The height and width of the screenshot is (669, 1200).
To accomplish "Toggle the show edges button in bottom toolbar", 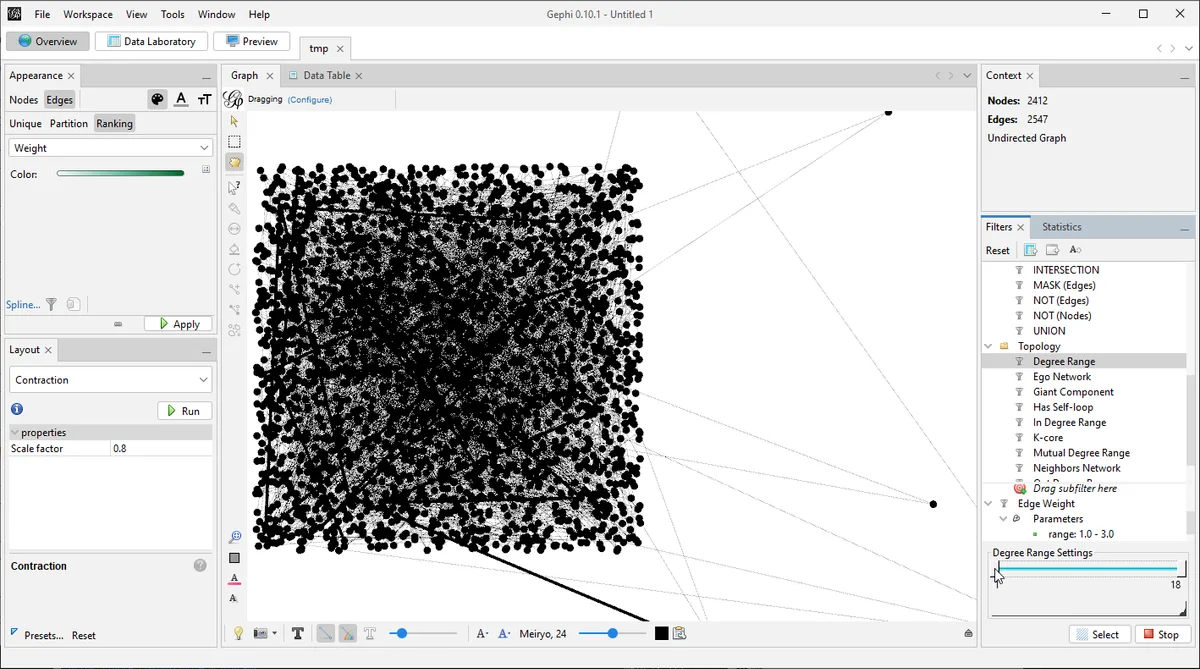I will tap(325, 633).
